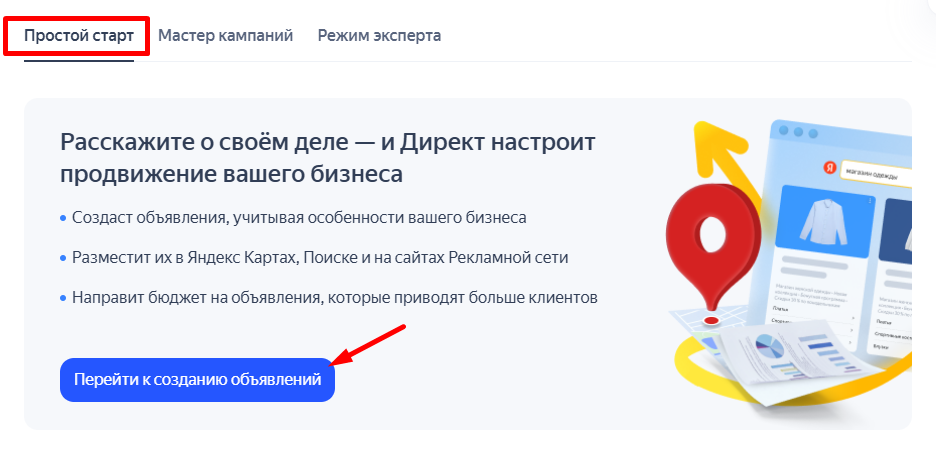
Task: Open the Простой старт tab
Action: click(x=79, y=36)
